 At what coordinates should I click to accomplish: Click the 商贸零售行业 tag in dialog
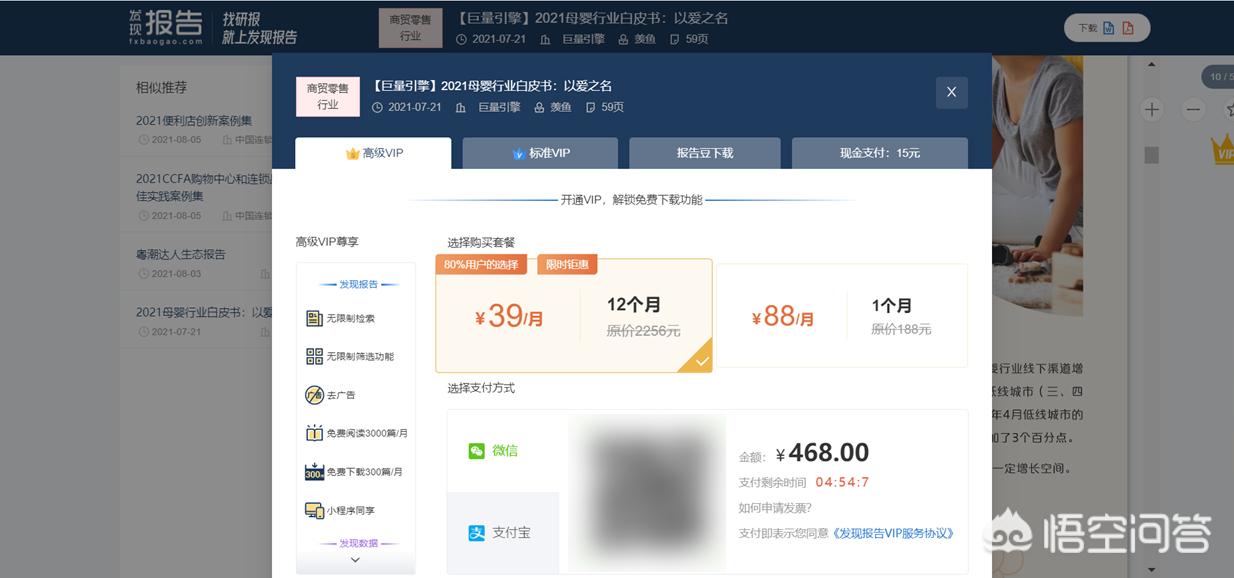(x=328, y=96)
